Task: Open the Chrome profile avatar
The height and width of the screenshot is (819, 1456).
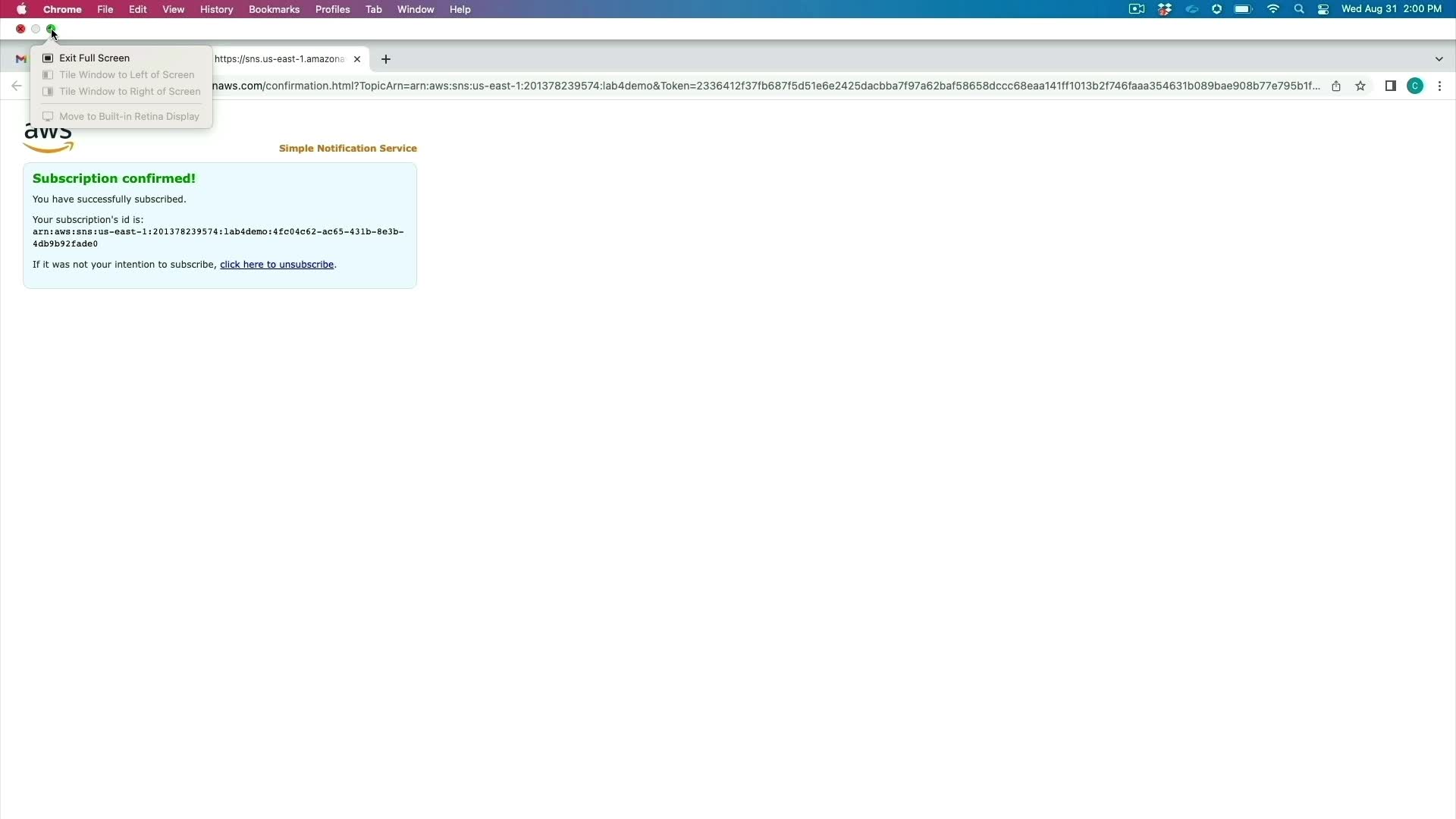Action: click(1415, 86)
